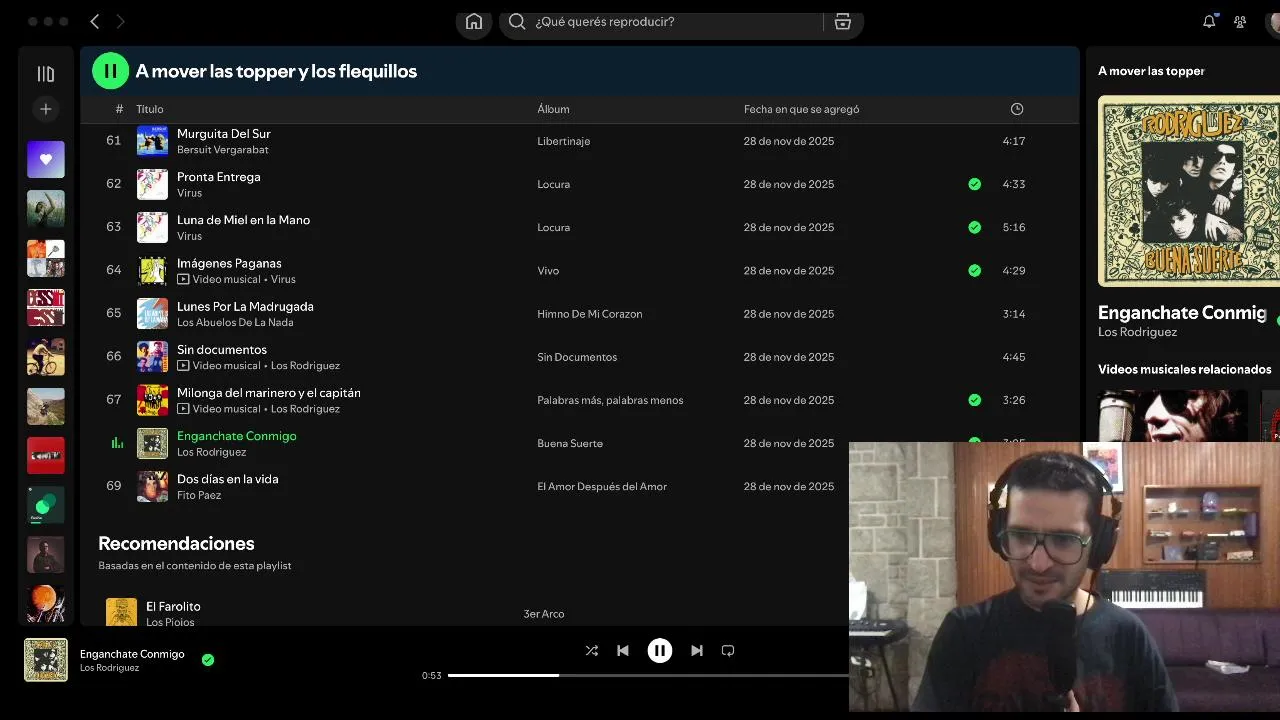
Task: Open Los Abuelos De La Nada artist link
Action: (x=235, y=323)
